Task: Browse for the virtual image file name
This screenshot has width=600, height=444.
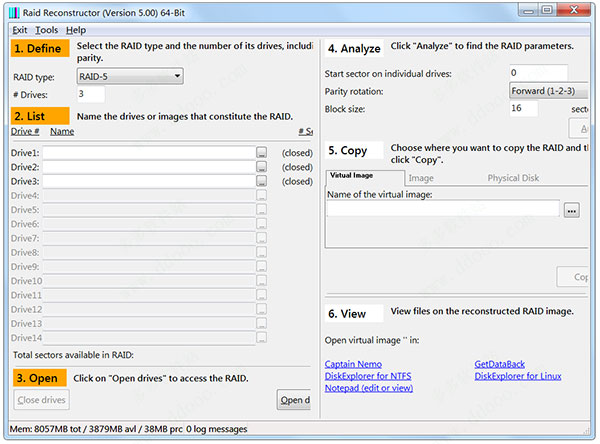Action: 572,210
